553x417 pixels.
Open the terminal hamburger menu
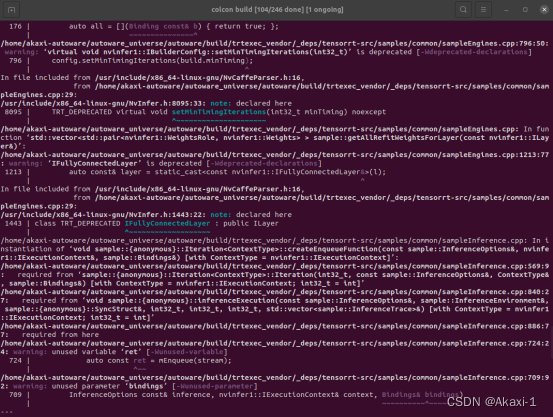(x=483, y=10)
